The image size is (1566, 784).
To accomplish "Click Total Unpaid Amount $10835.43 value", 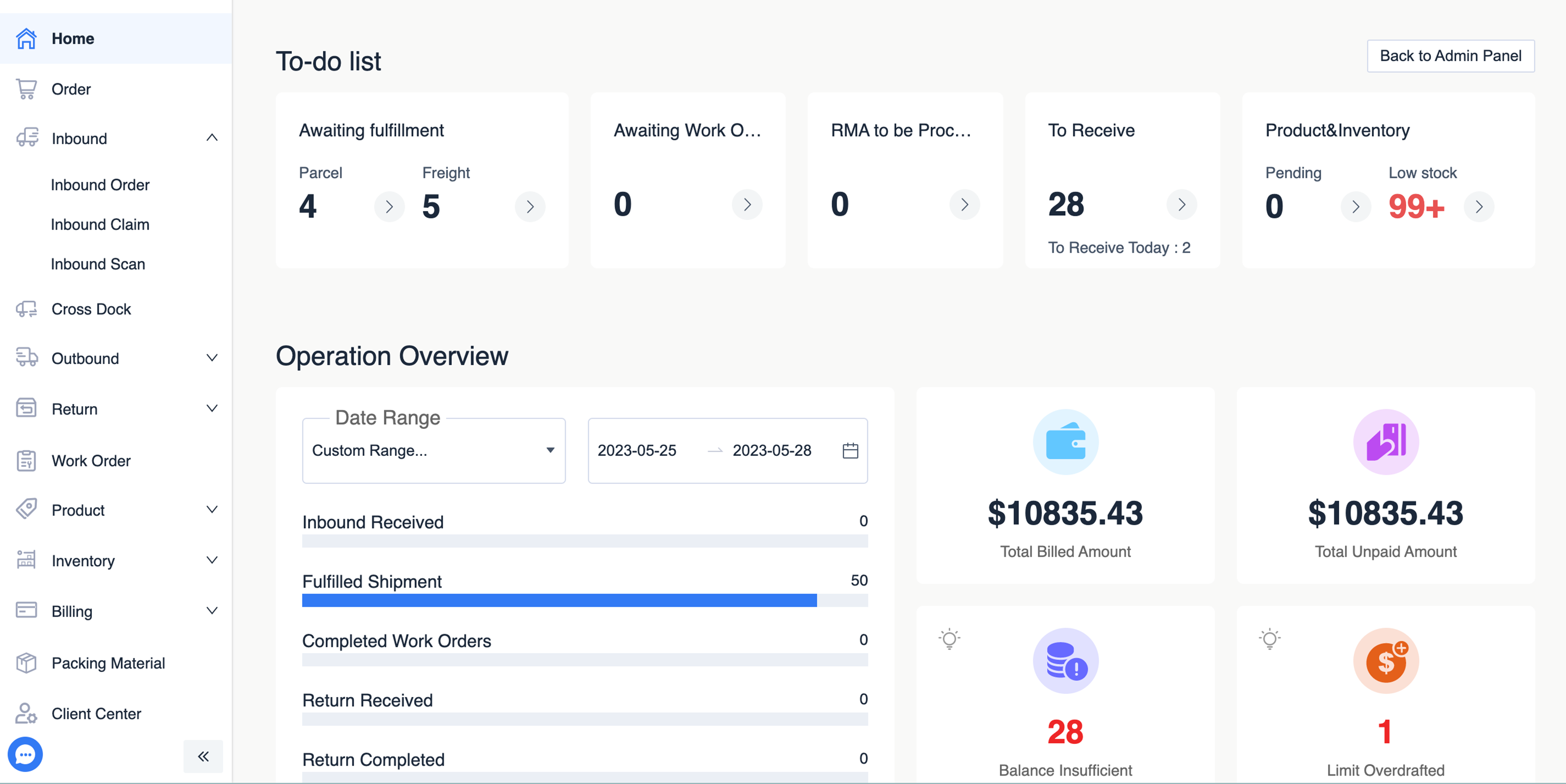I will tap(1386, 513).
